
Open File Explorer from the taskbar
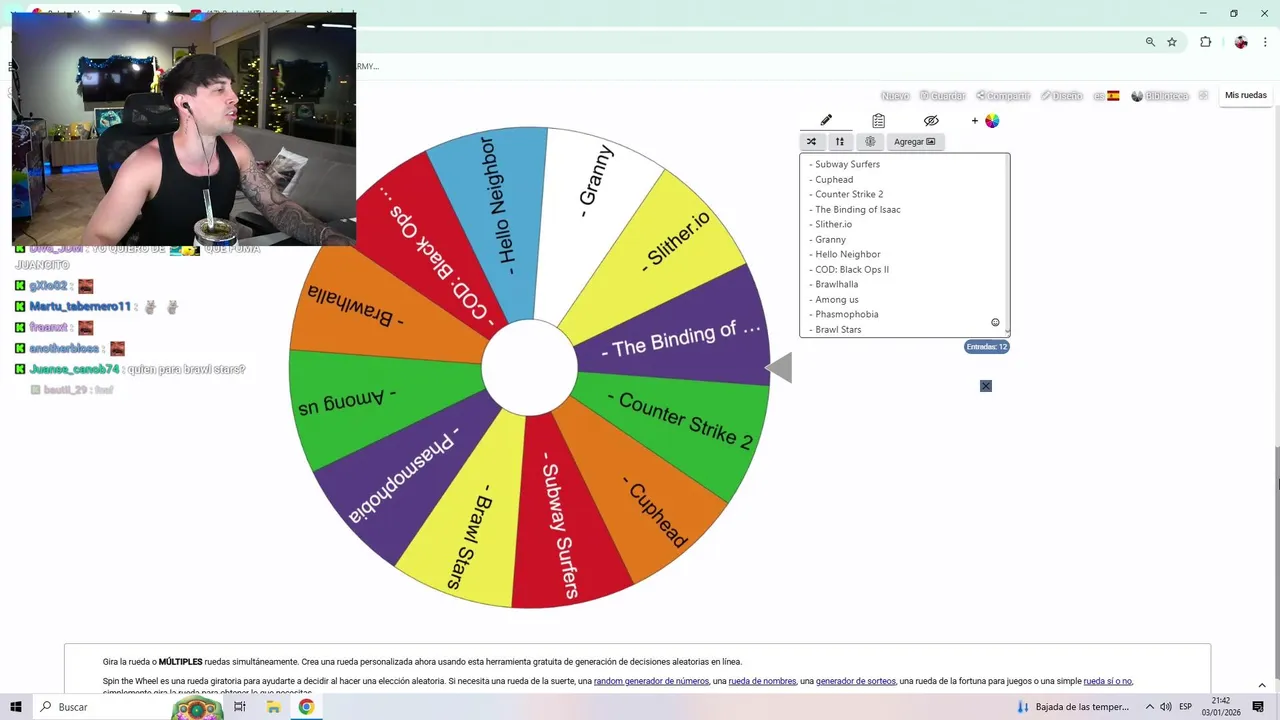tap(273, 707)
